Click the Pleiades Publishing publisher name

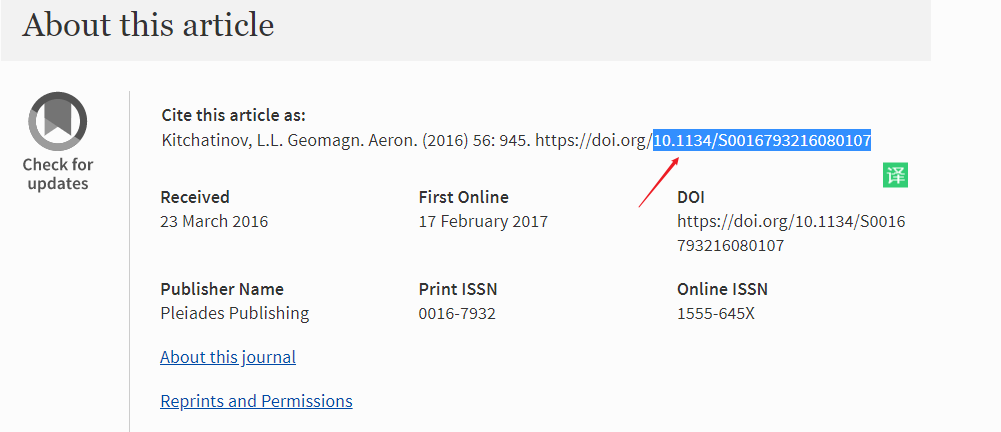tap(234, 313)
